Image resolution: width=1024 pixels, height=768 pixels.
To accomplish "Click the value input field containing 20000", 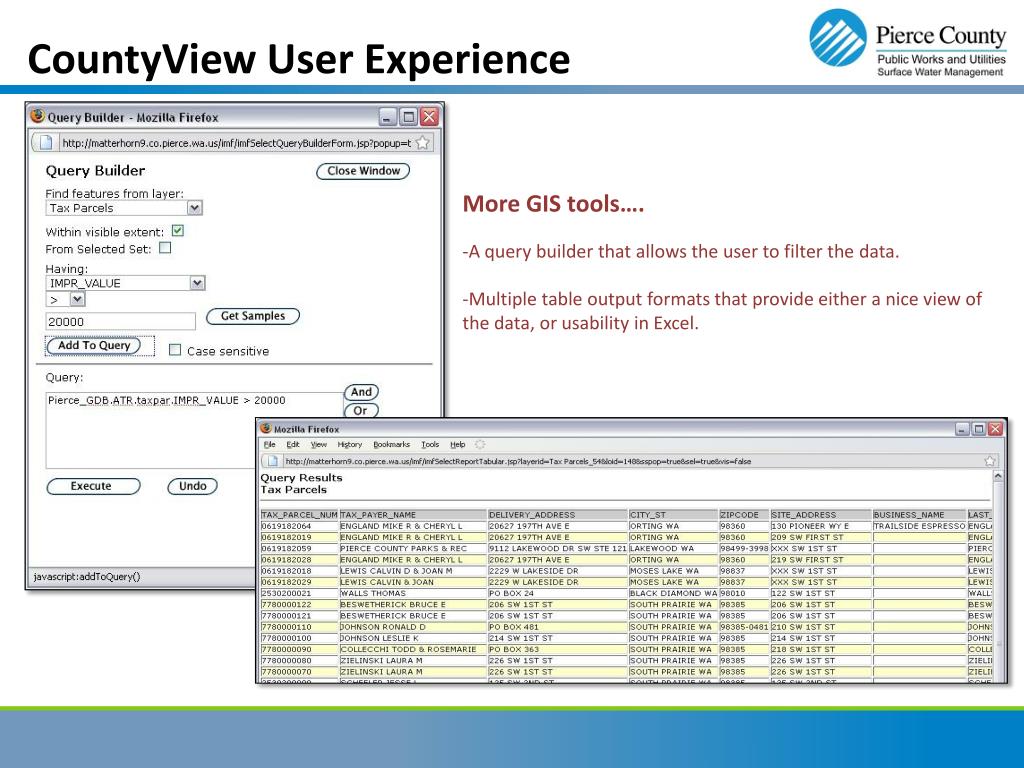I will 121,321.
